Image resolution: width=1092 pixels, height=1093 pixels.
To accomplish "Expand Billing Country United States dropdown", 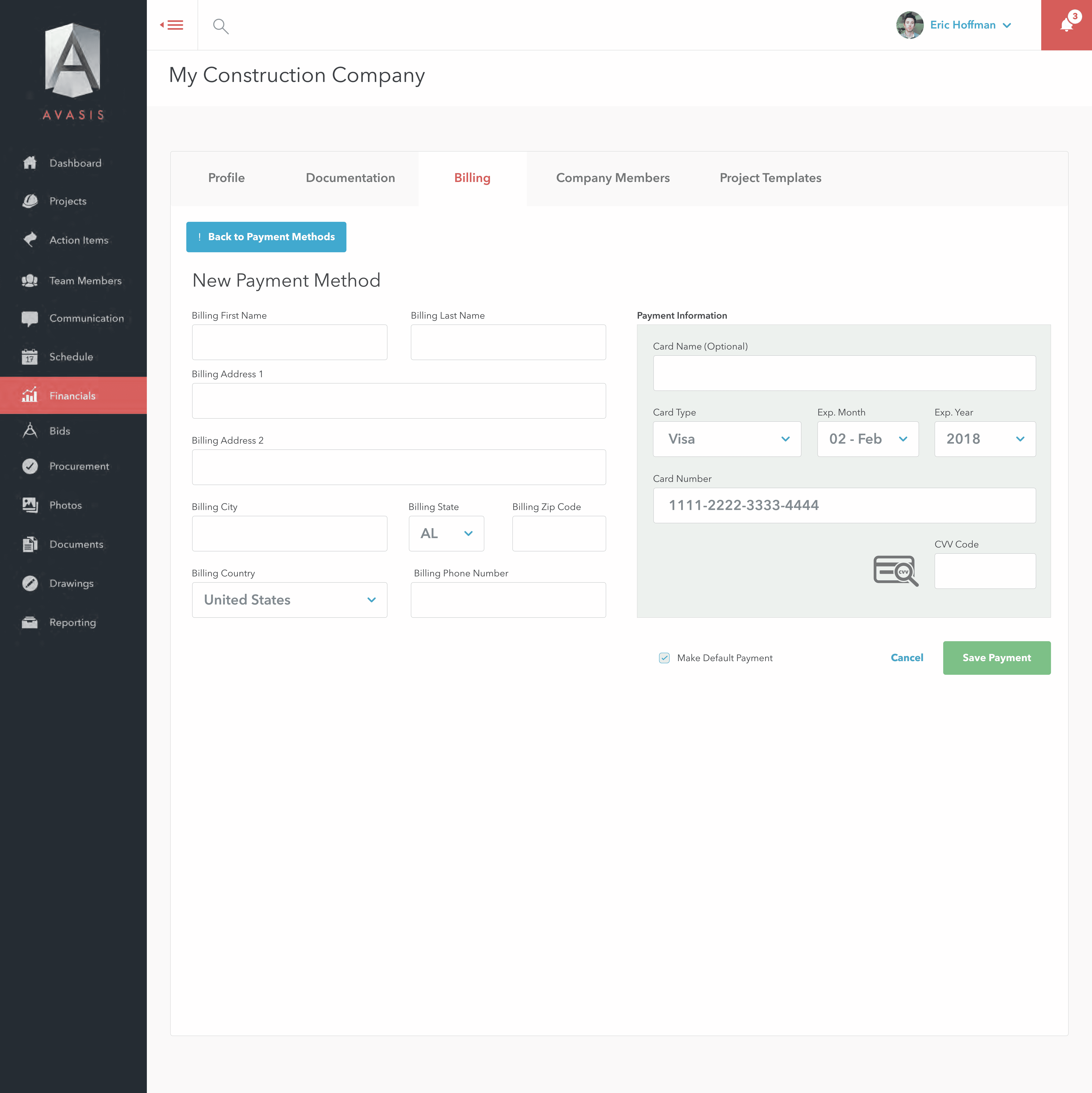I will click(x=289, y=600).
